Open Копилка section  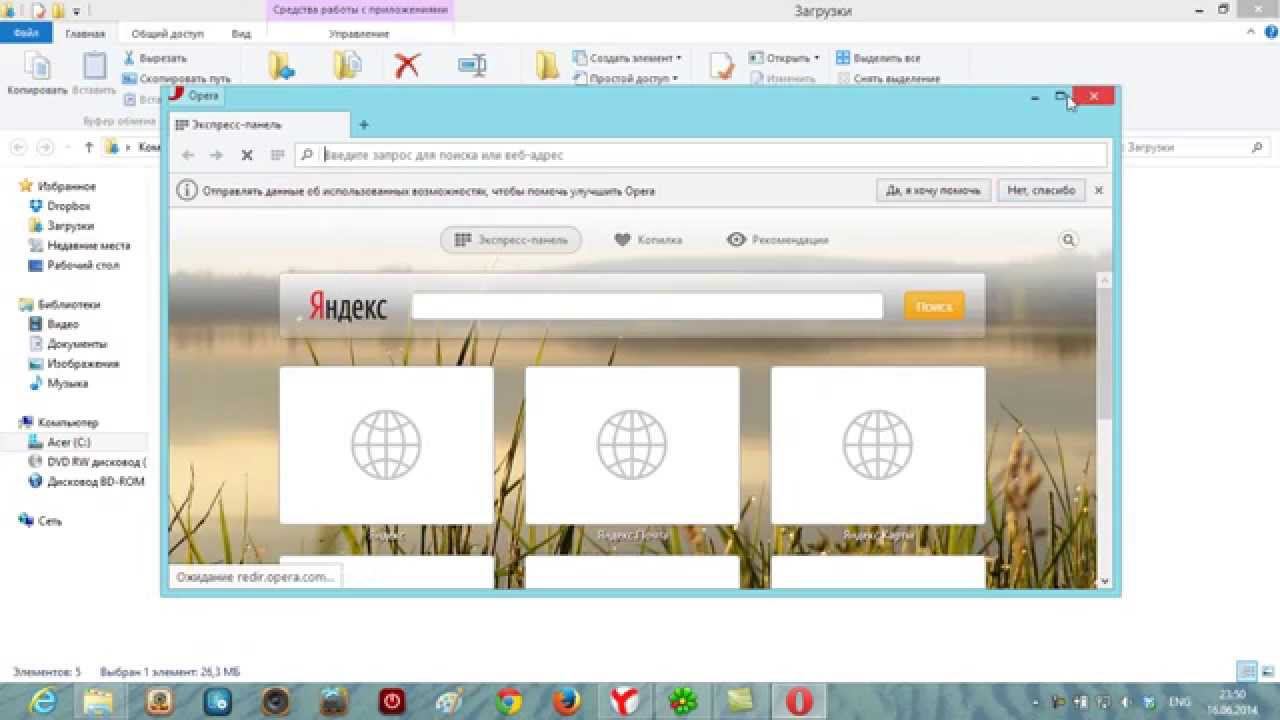point(648,240)
